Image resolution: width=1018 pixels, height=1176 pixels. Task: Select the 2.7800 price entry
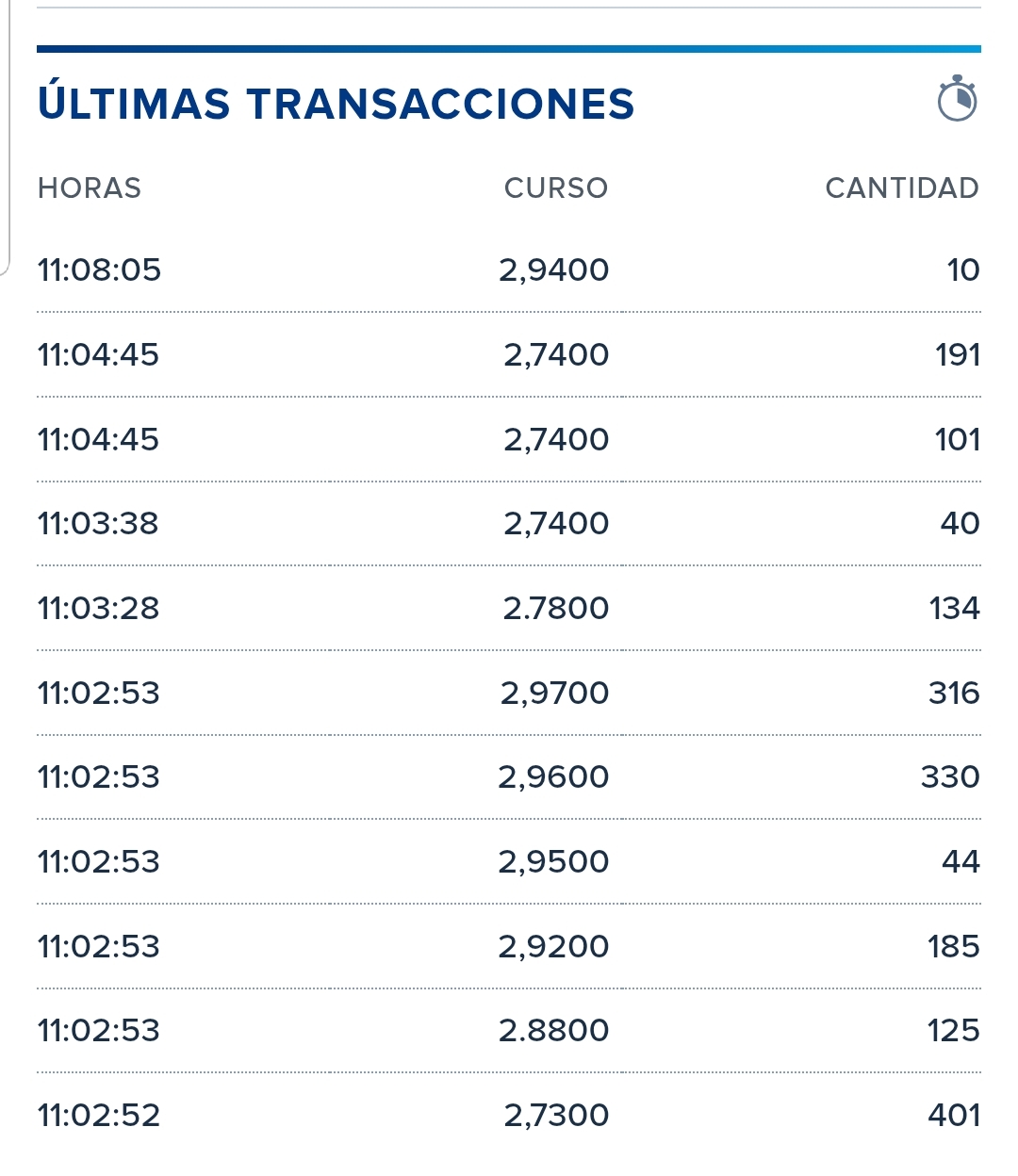(556, 609)
